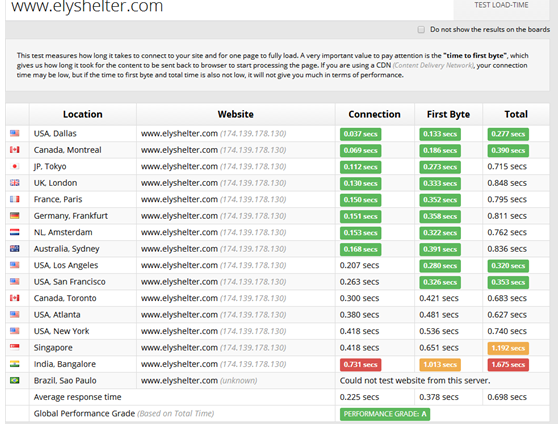559x424 pixels.
Task: Click the orange 1.013 secs first byte badge
Action: (440, 365)
